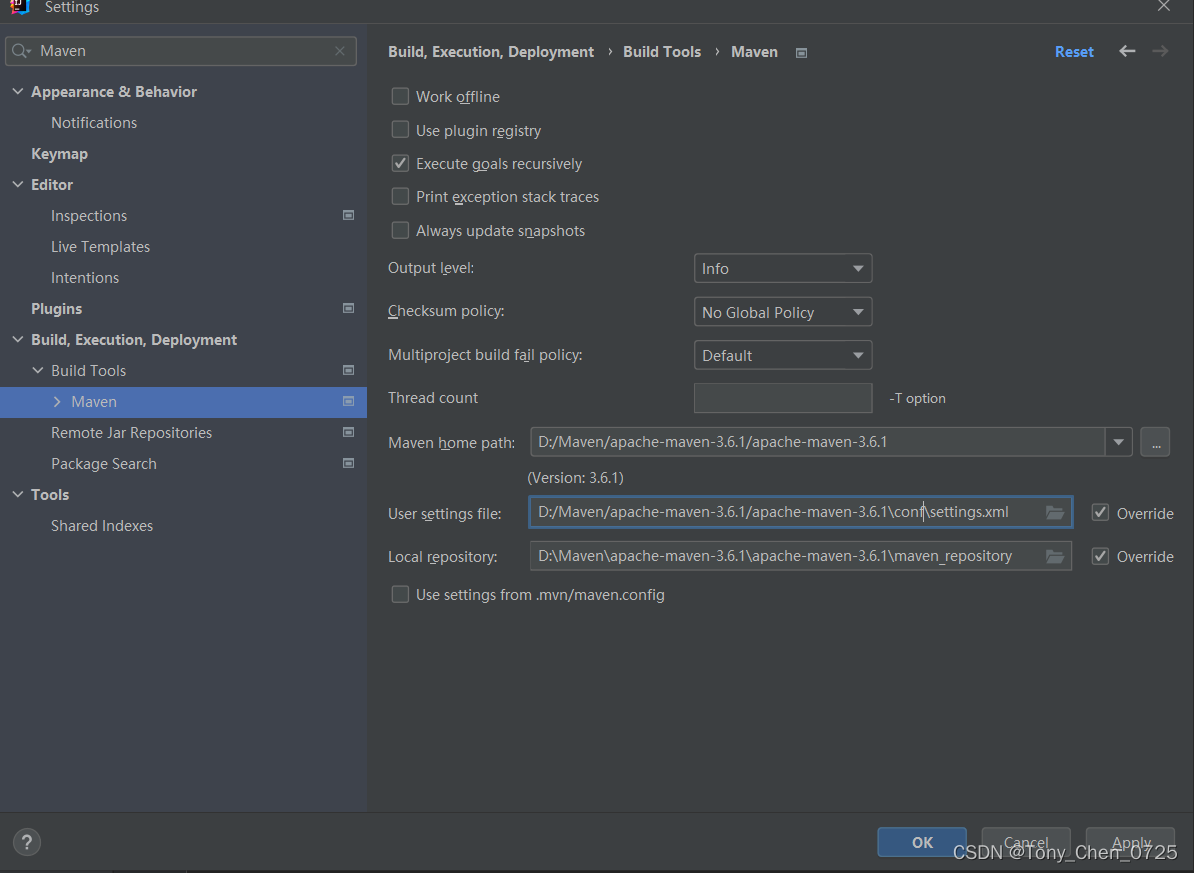Click the OK button
Image resolution: width=1194 pixels, height=873 pixels.
[922, 842]
